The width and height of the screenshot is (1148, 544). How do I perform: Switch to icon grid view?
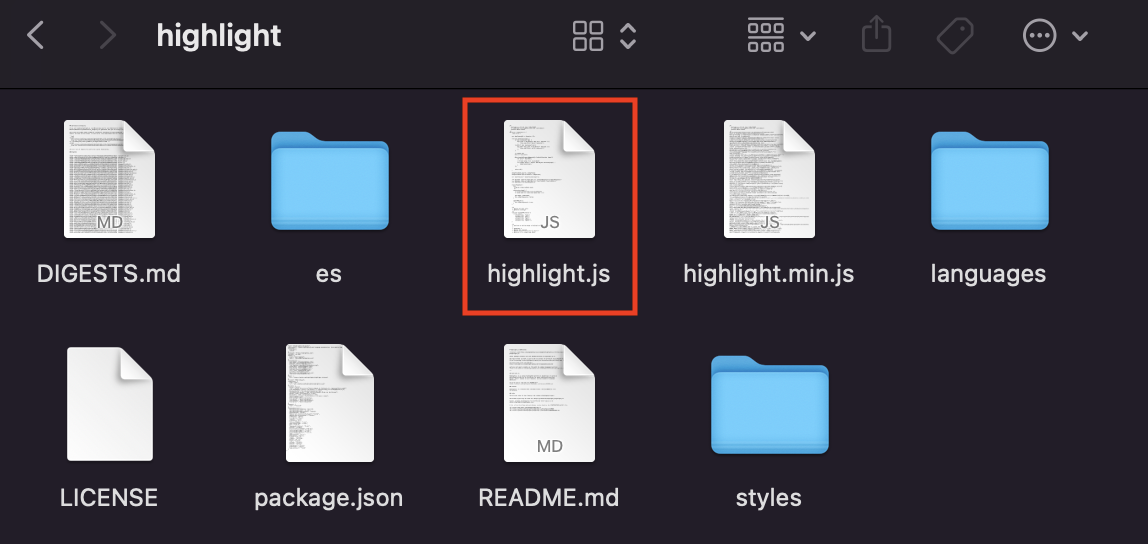pos(588,35)
